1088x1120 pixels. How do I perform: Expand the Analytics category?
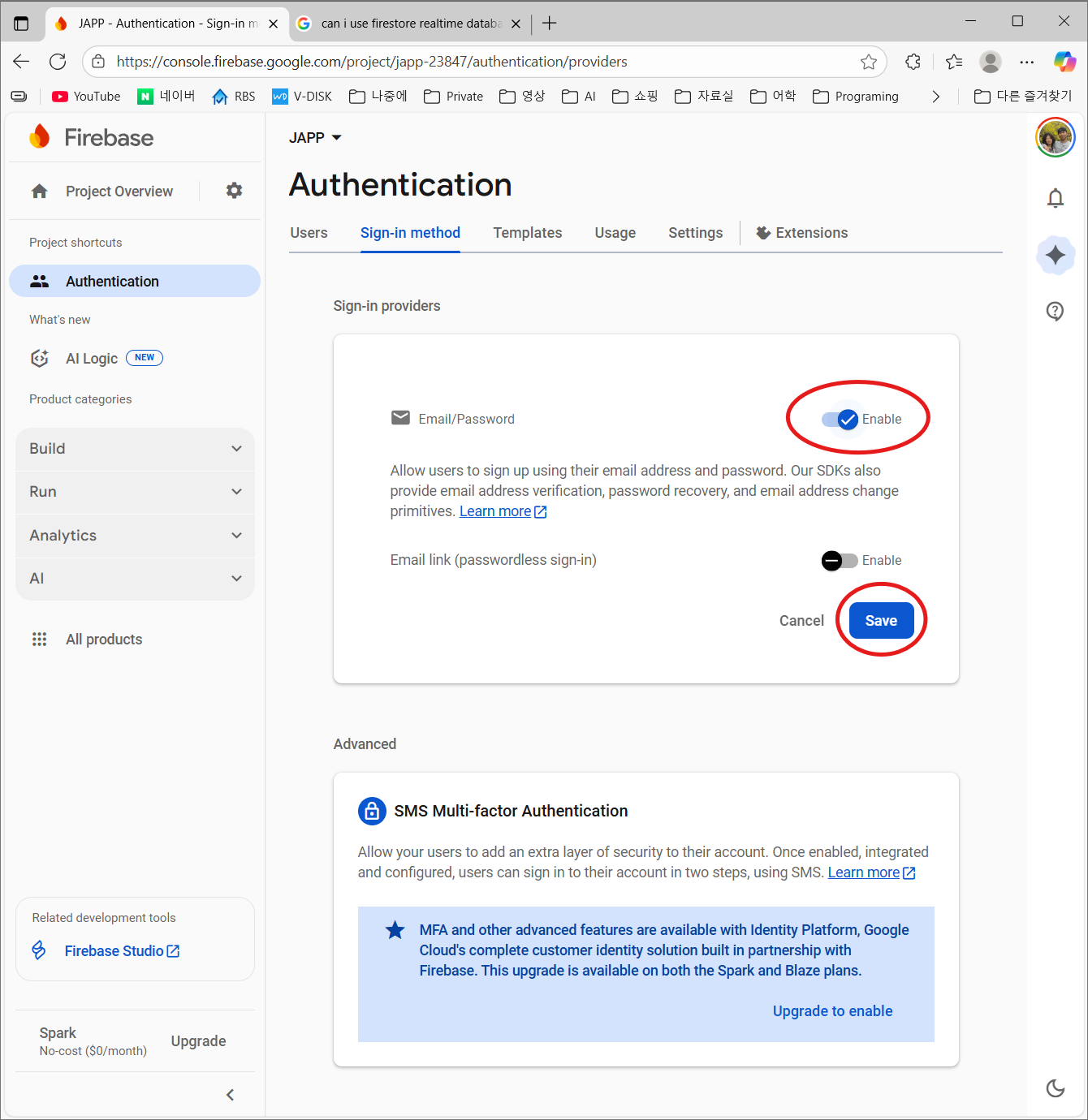[x=135, y=536]
